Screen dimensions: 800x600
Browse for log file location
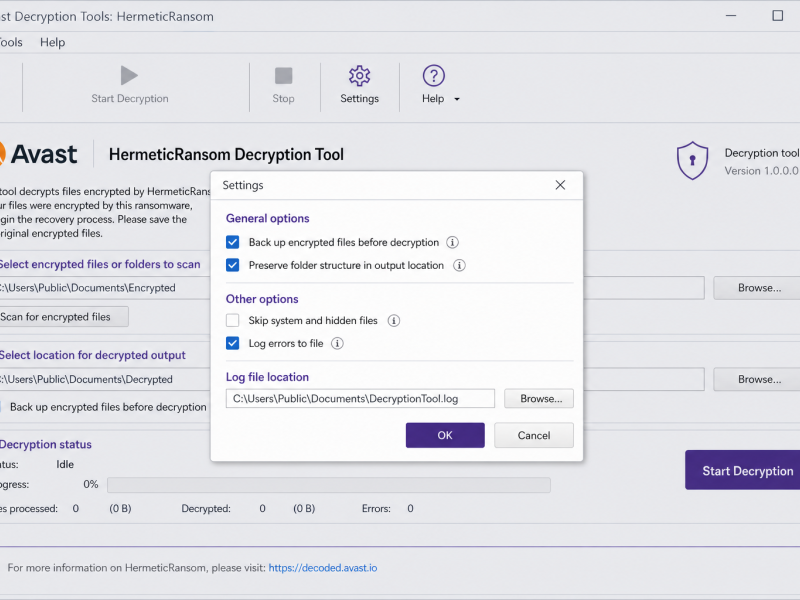[539, 398]
